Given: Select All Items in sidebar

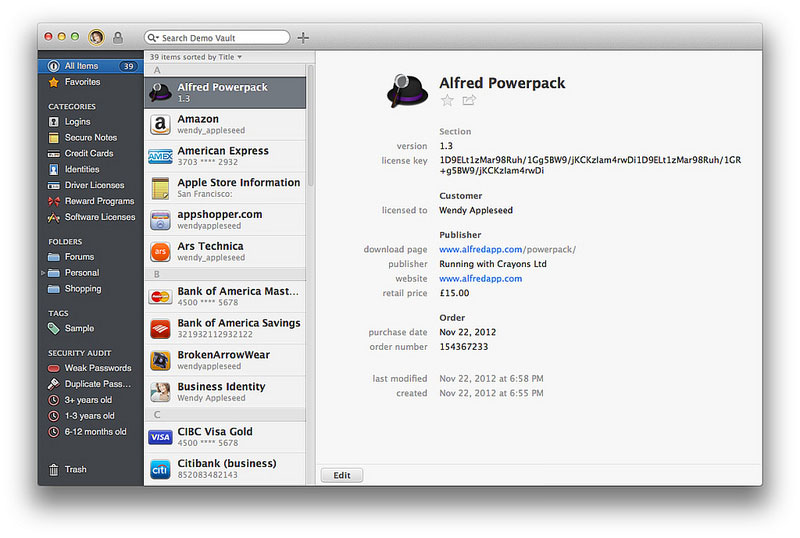Looking at the screenshot, I should click(90, 66).
